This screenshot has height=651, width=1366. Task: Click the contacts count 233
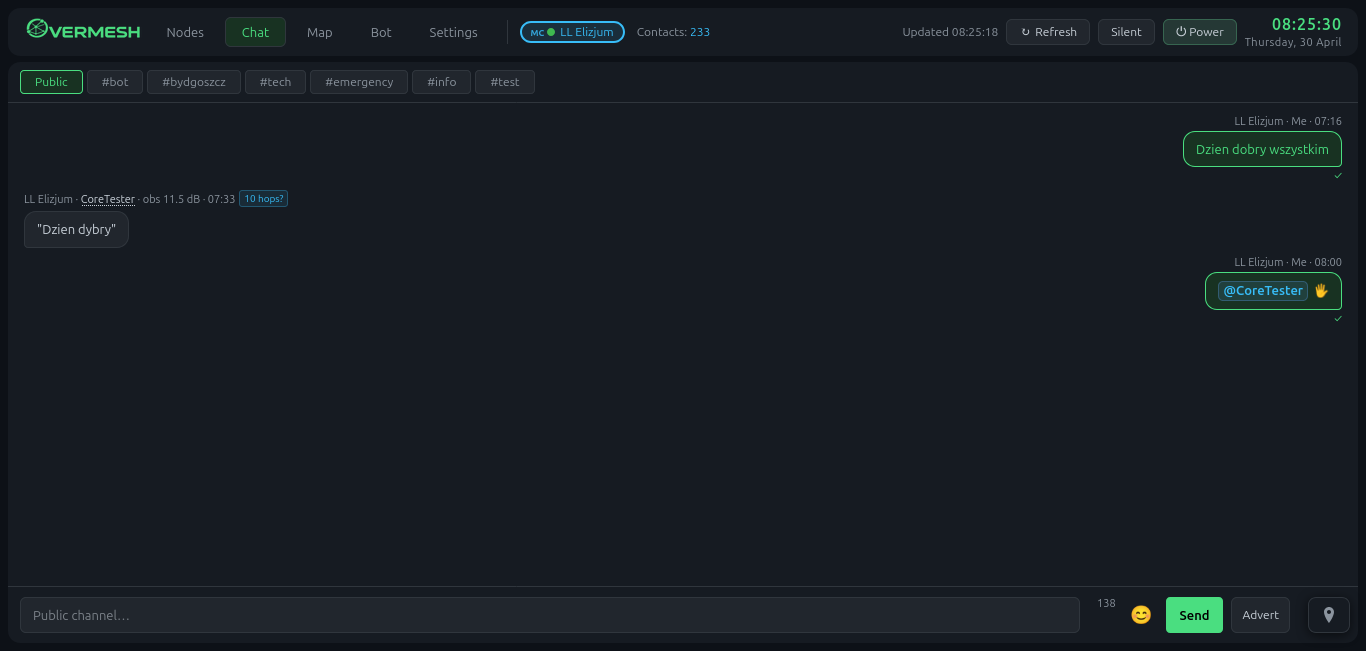coord(700,32)
